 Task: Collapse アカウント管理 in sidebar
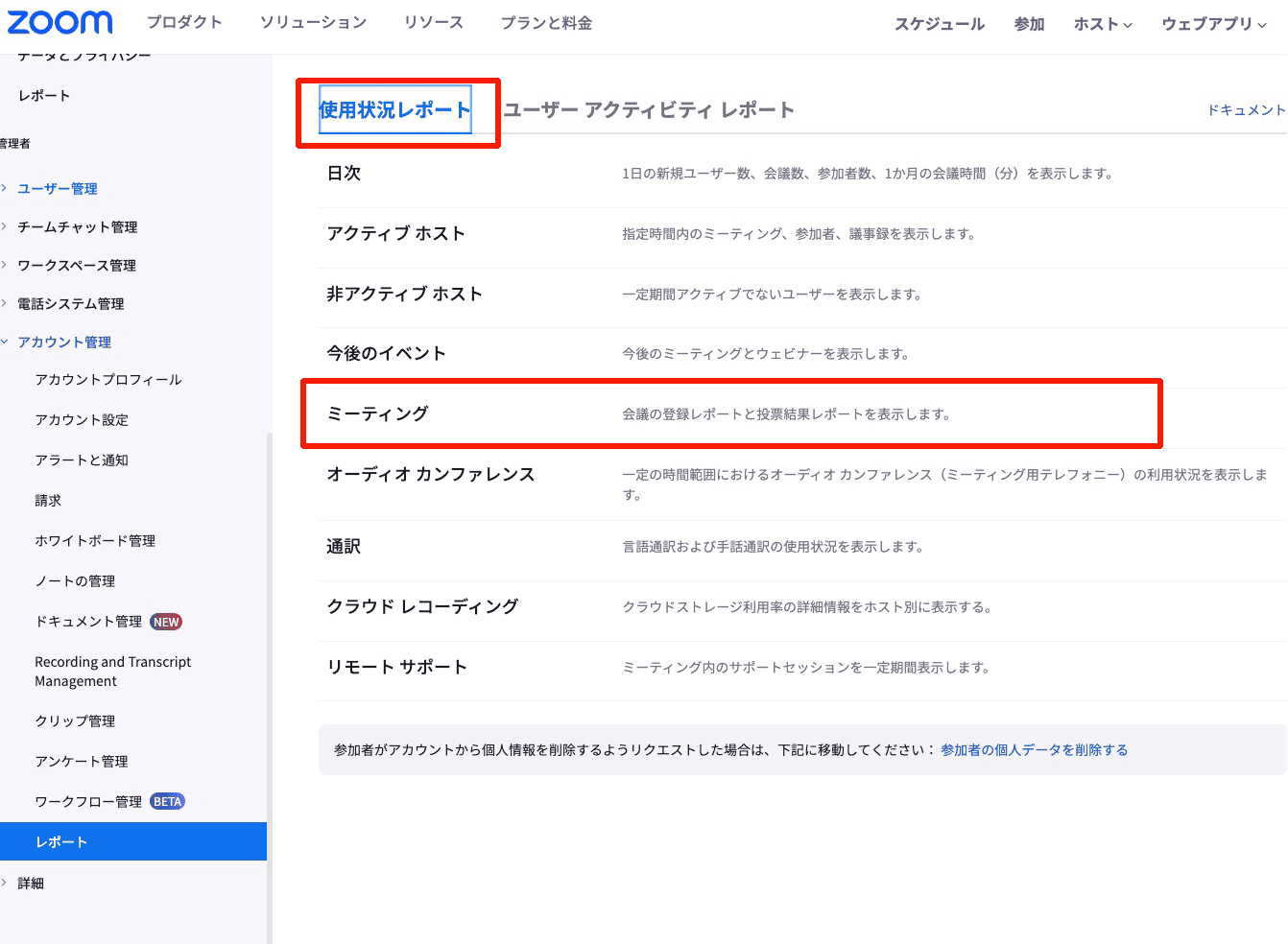64,342
